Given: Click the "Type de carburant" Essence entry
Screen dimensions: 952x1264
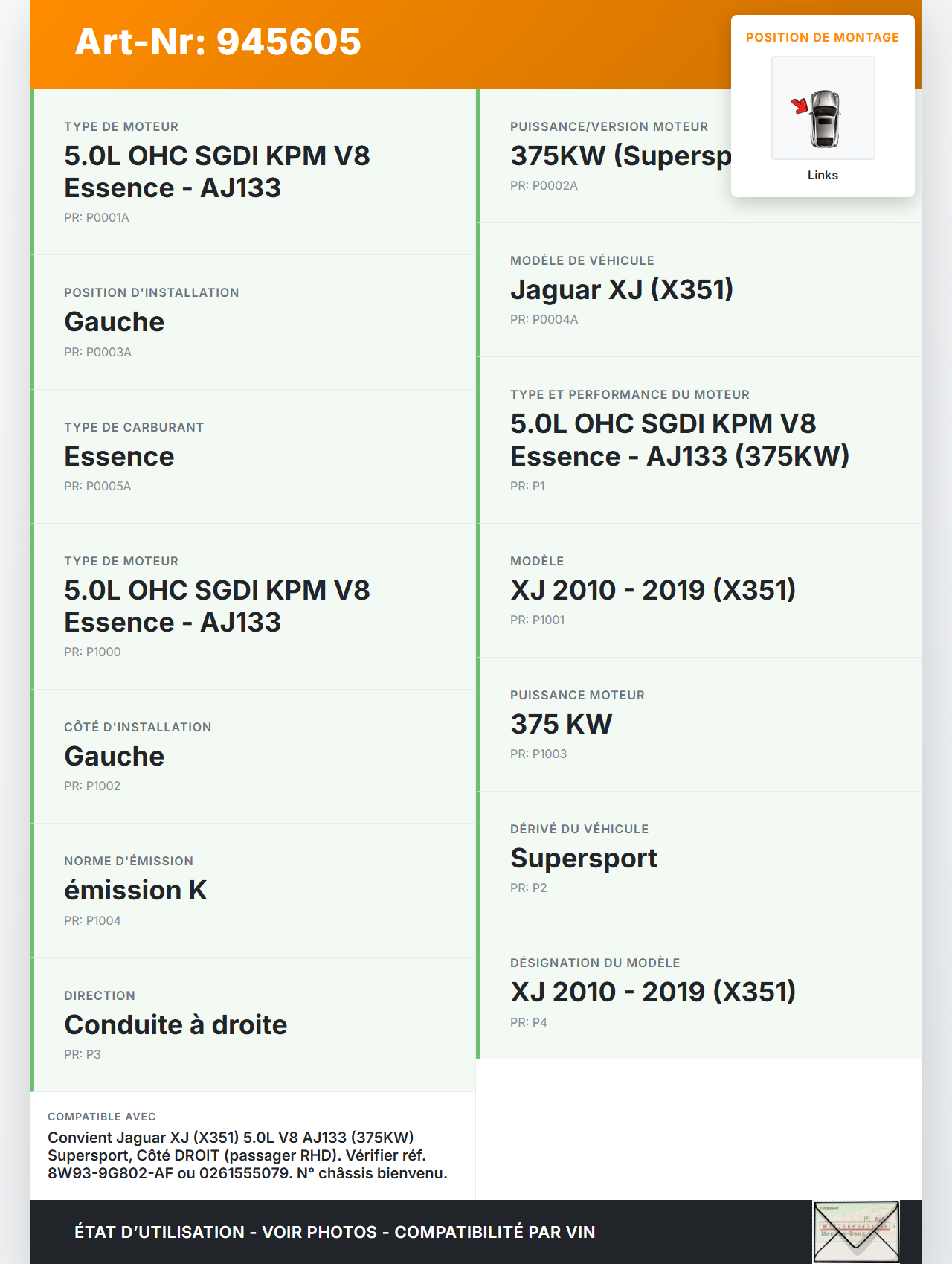Looking at the screenshot, I should [x=253, y=456].
